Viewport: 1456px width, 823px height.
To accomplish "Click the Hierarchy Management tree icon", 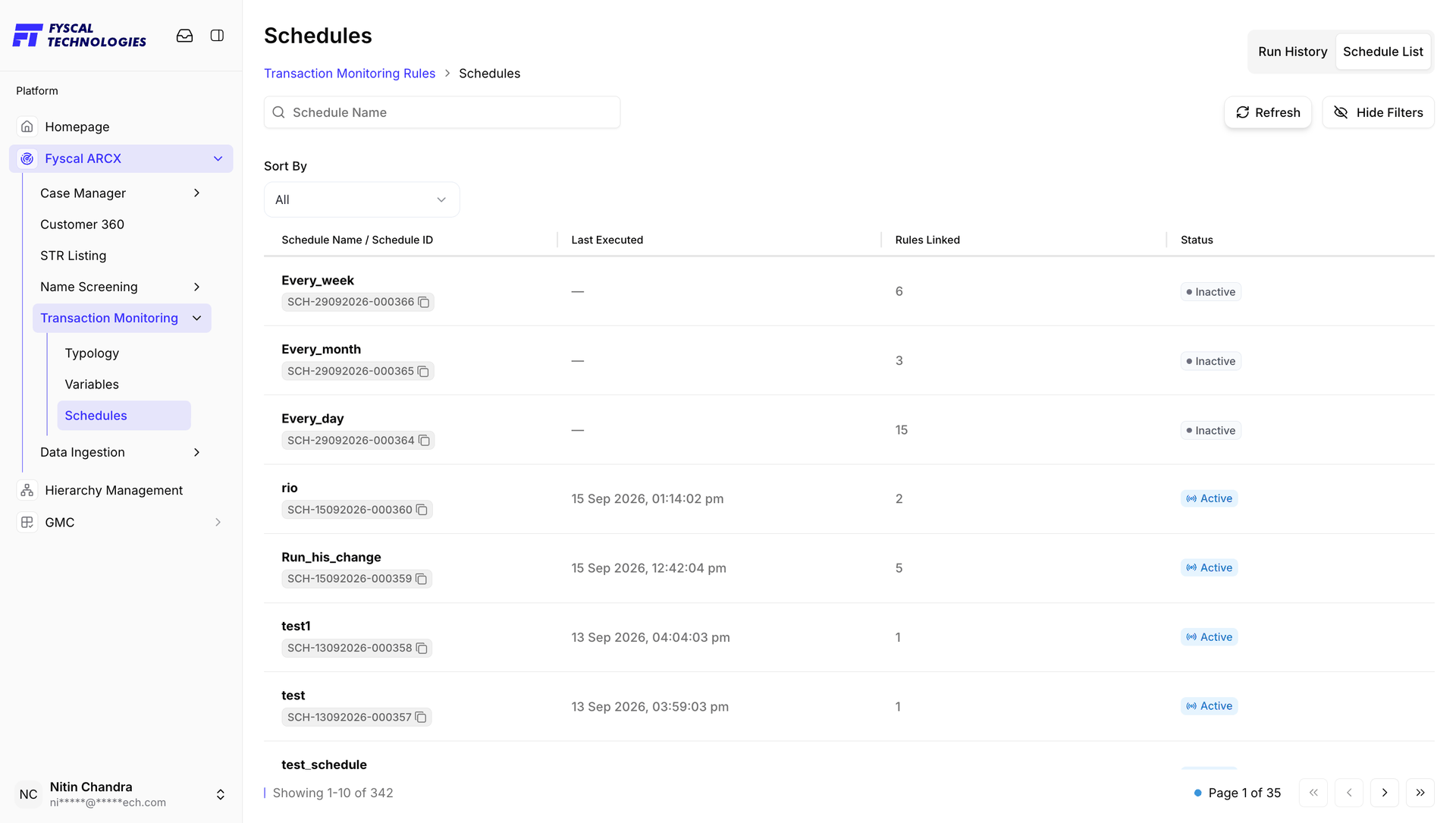I will click(27, 490).
